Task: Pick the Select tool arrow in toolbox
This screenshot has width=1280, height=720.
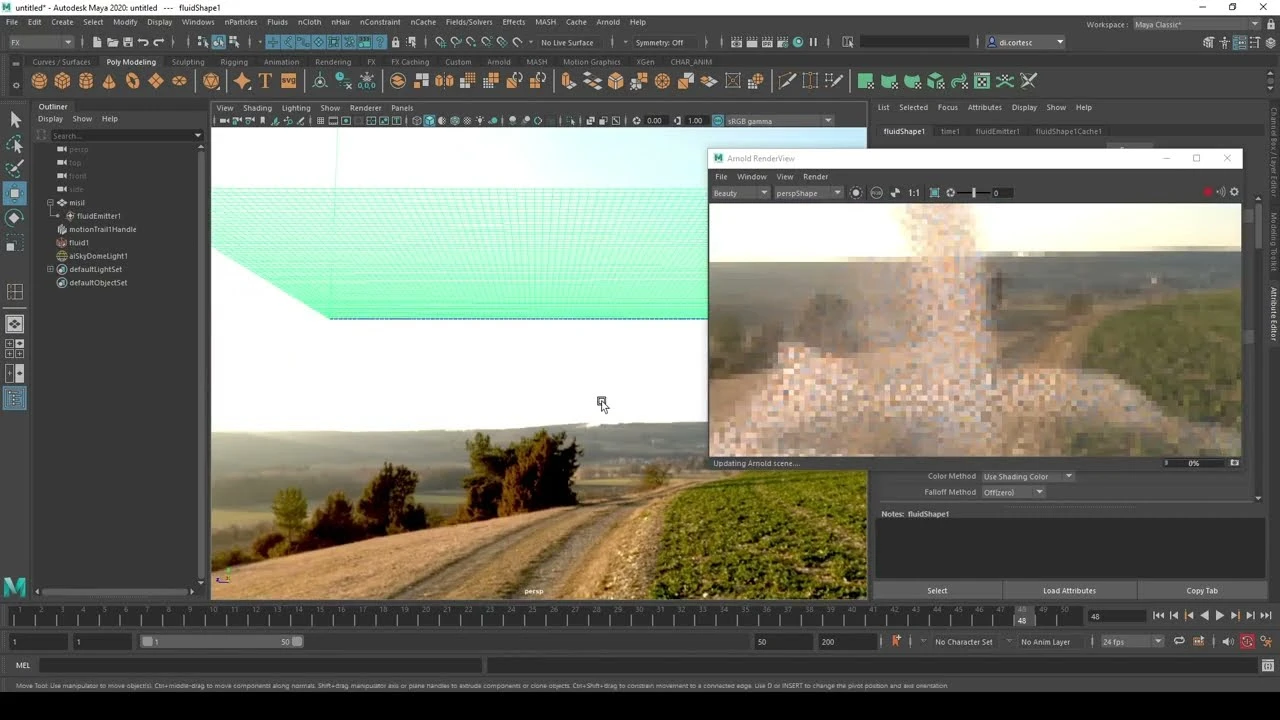Action: [x=15, y=120]
